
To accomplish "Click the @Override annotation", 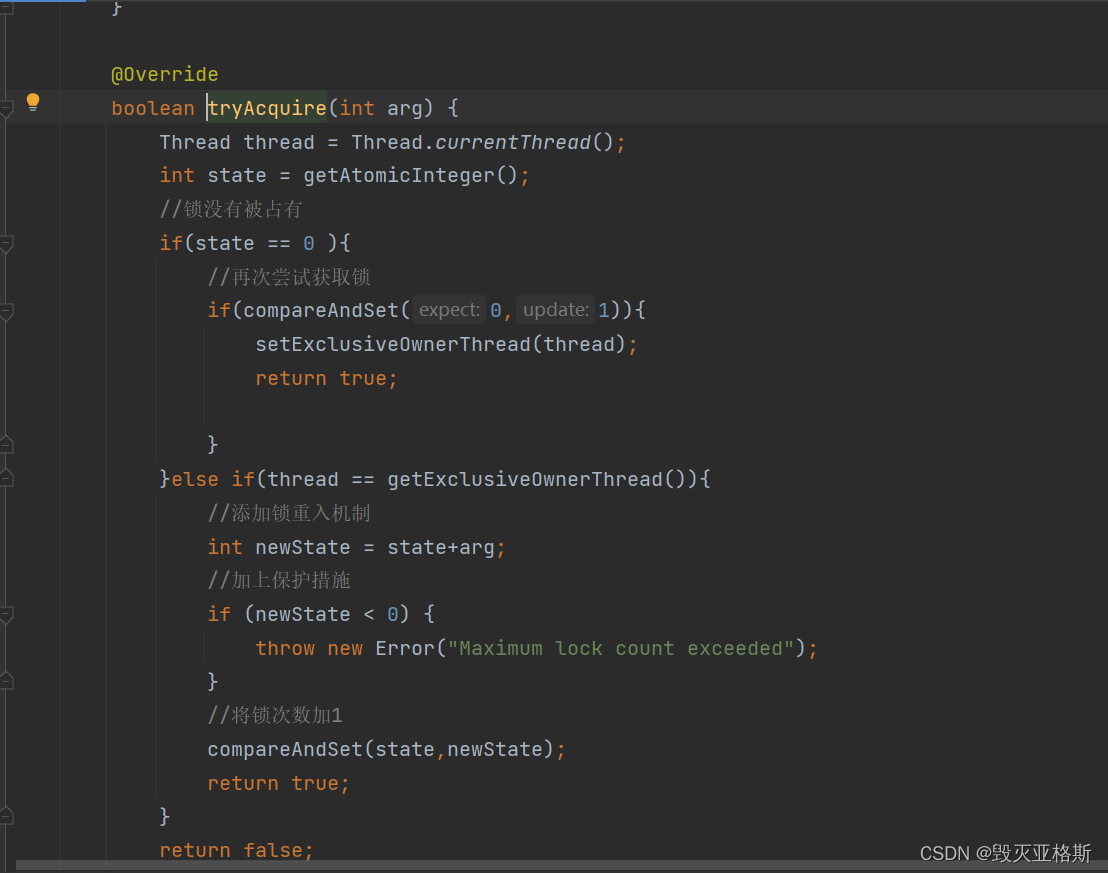I will (165, 74).
